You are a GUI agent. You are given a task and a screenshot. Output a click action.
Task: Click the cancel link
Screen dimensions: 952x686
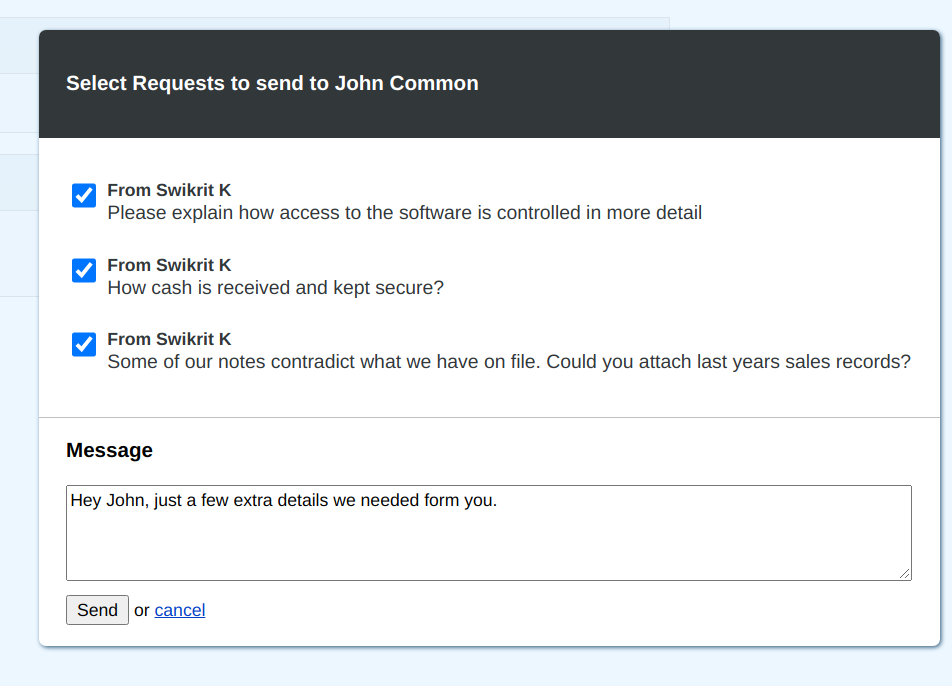pyautogui.click(x=179, y=610)
